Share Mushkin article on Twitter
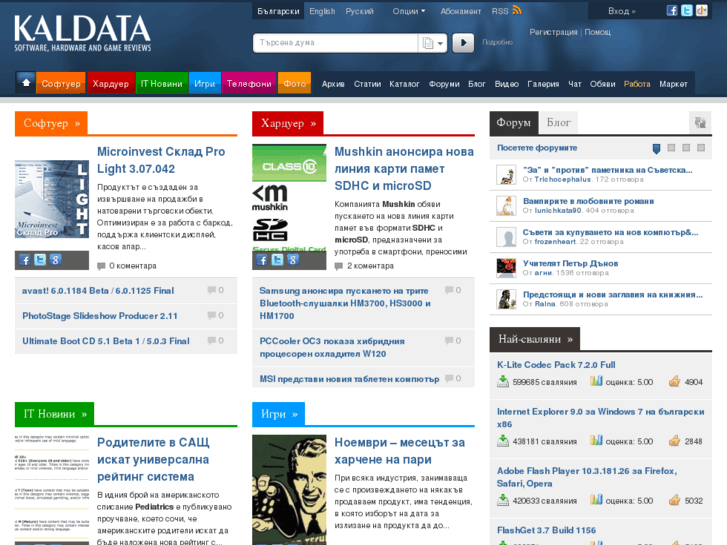This screenshot has height=545, width=727. 277,260
